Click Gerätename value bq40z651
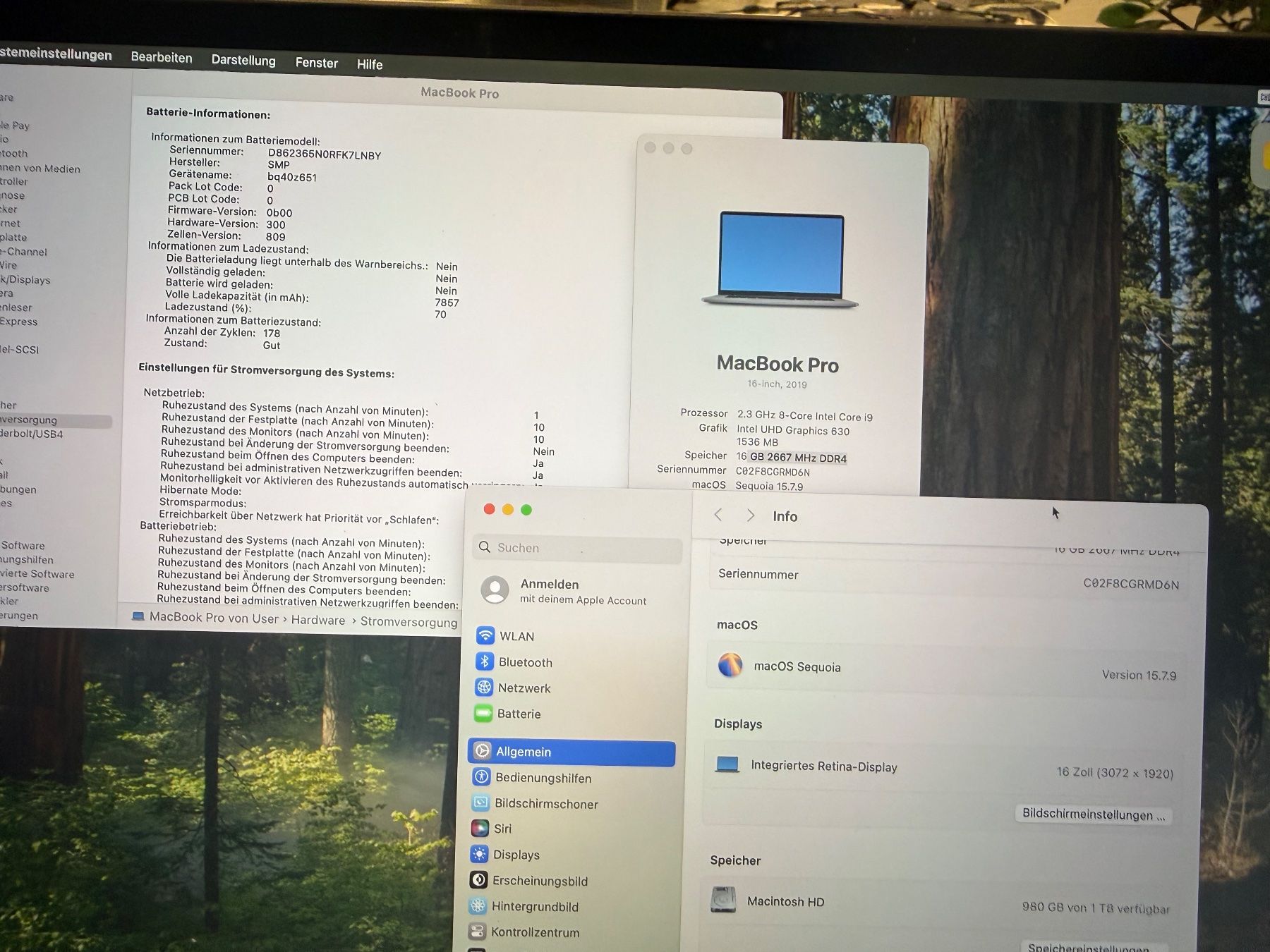This screenshot has height=952, width=1270. pyautogui.click(x=292, y=177)
